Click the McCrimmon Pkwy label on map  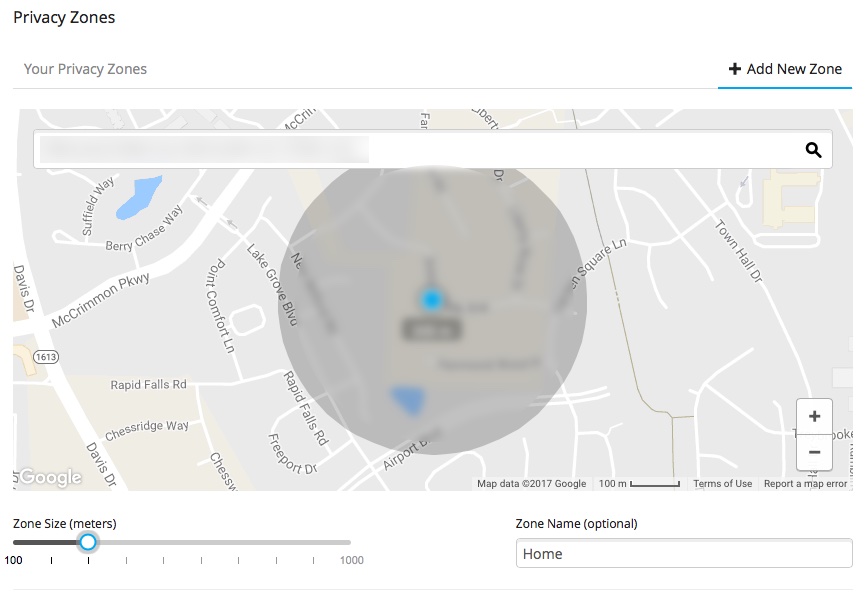[100, 297]
